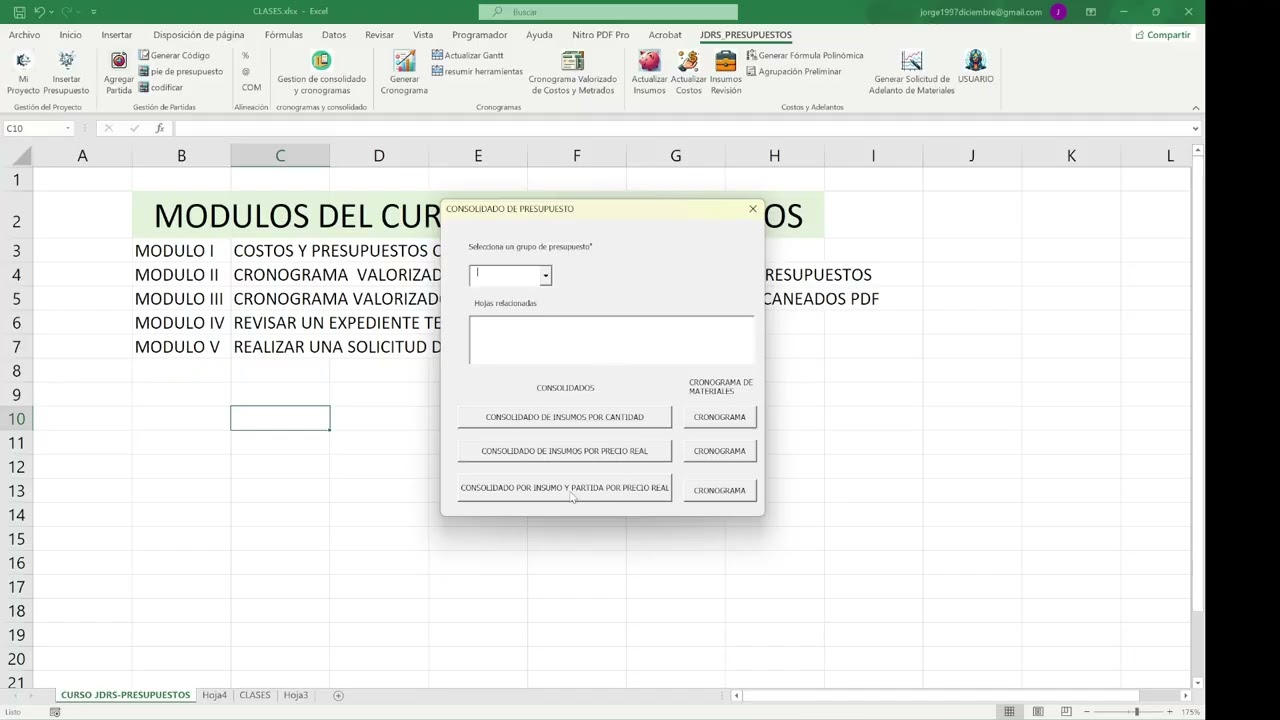Open the Archivo menu
The height and width of the screenshot is (720, 1280).
[x=24, y=35]
